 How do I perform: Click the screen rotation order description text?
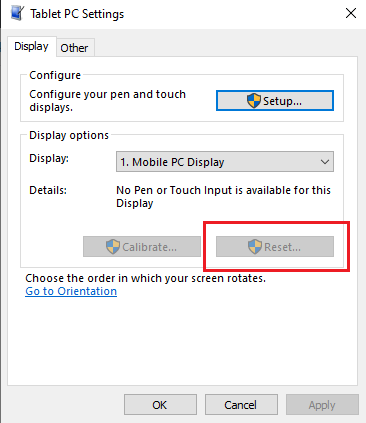tap(146, 278)
